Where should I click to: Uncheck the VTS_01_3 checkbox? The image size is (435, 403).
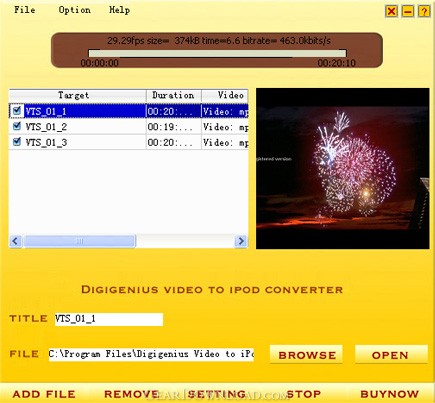click(17, 142)
